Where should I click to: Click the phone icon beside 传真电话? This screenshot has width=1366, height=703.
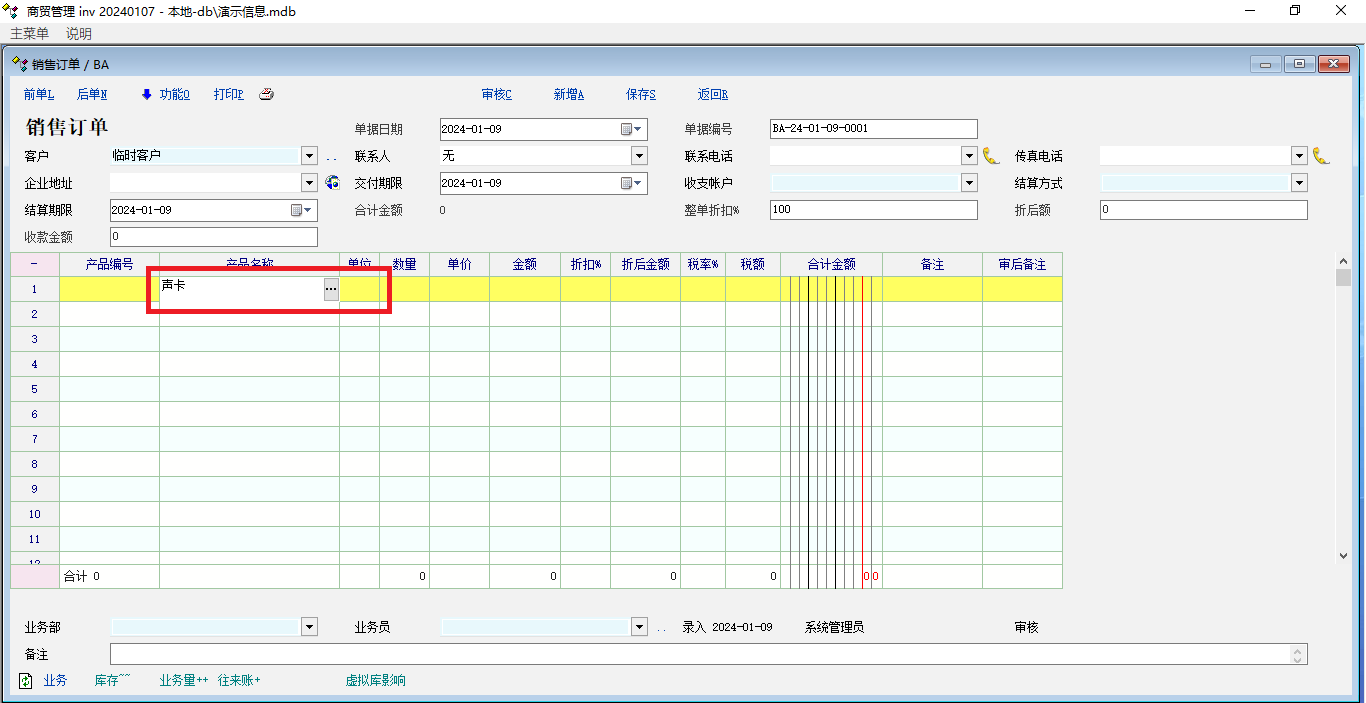coord(1320,156)
